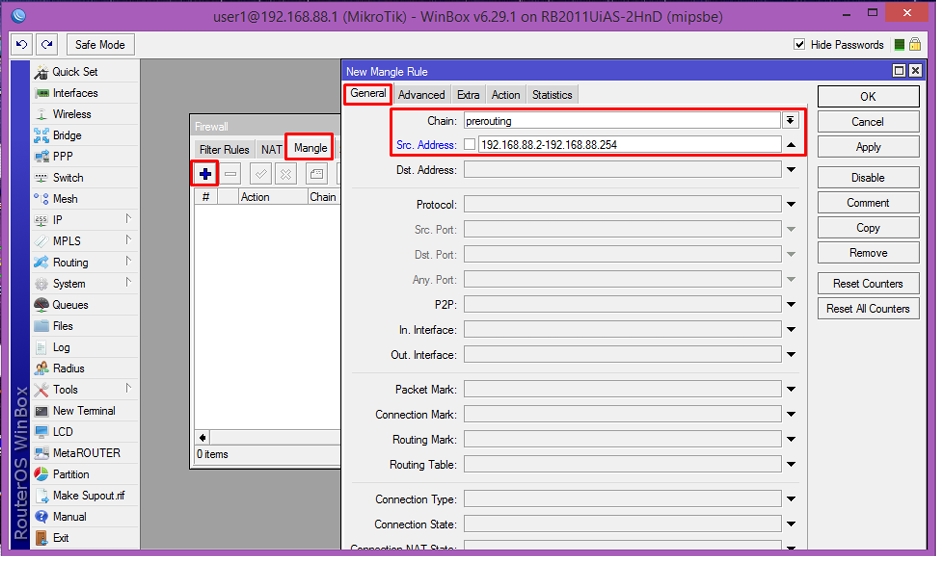Open the Mesh section
The width and height of the screenshot is (942, 561).
point(65,199)
